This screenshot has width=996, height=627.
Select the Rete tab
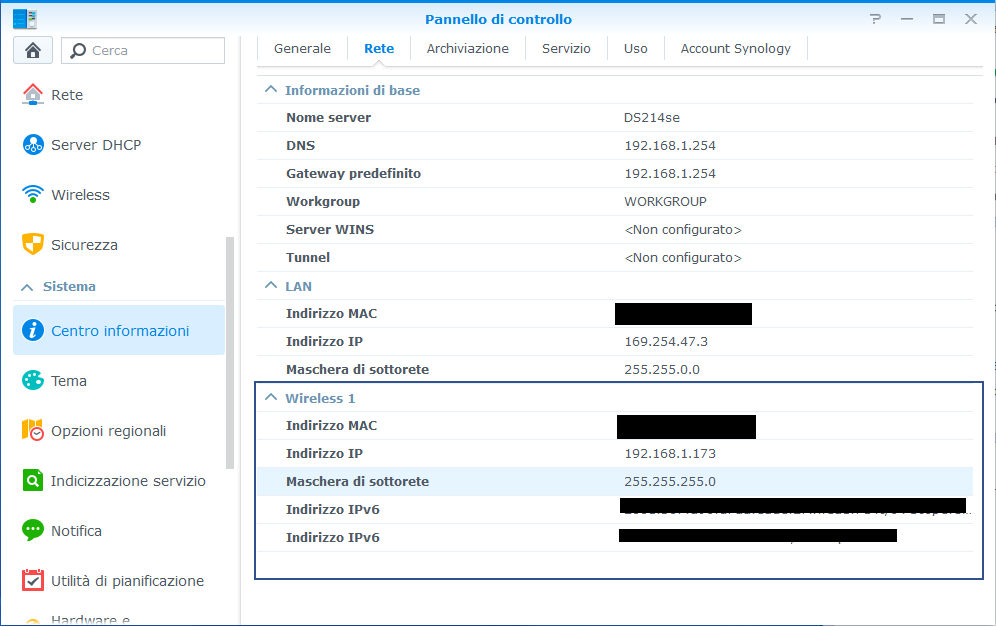379,48
